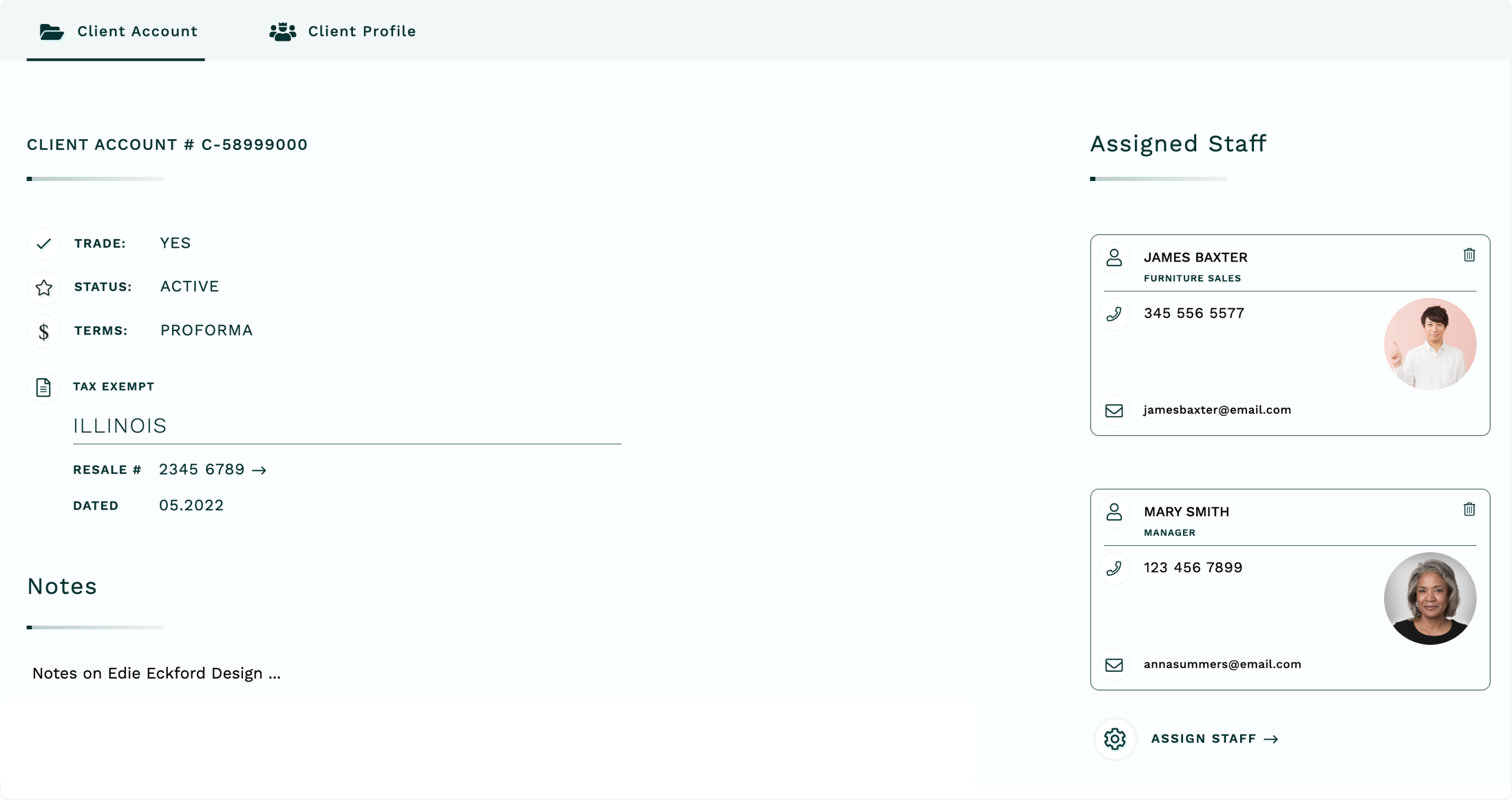Screen dimensions: 1512x800
Task: Select the Client Account tab
Action: [x=136, y=31]
